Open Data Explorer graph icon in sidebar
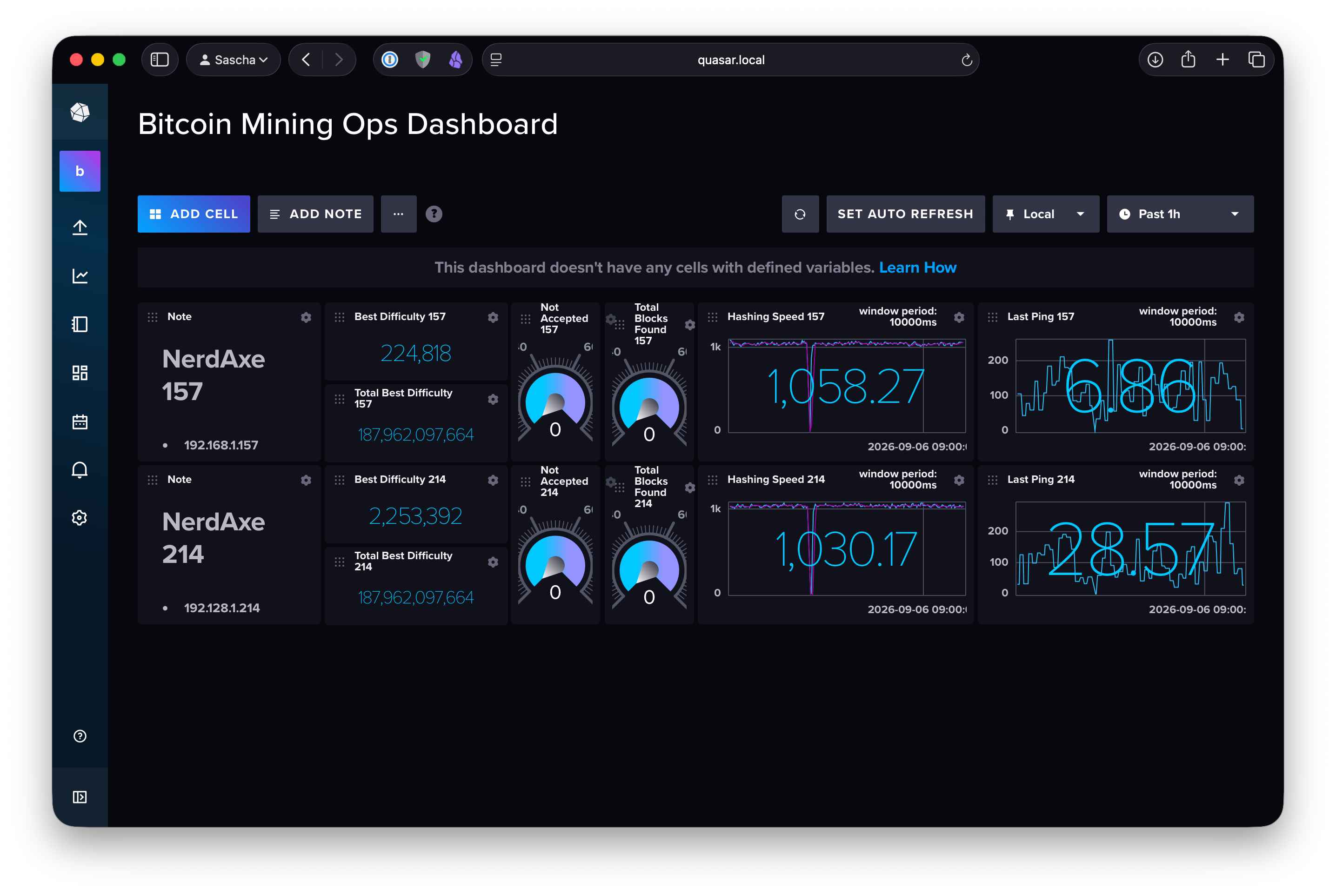This screenshot has width=1336, height=896. pos(80,276)
